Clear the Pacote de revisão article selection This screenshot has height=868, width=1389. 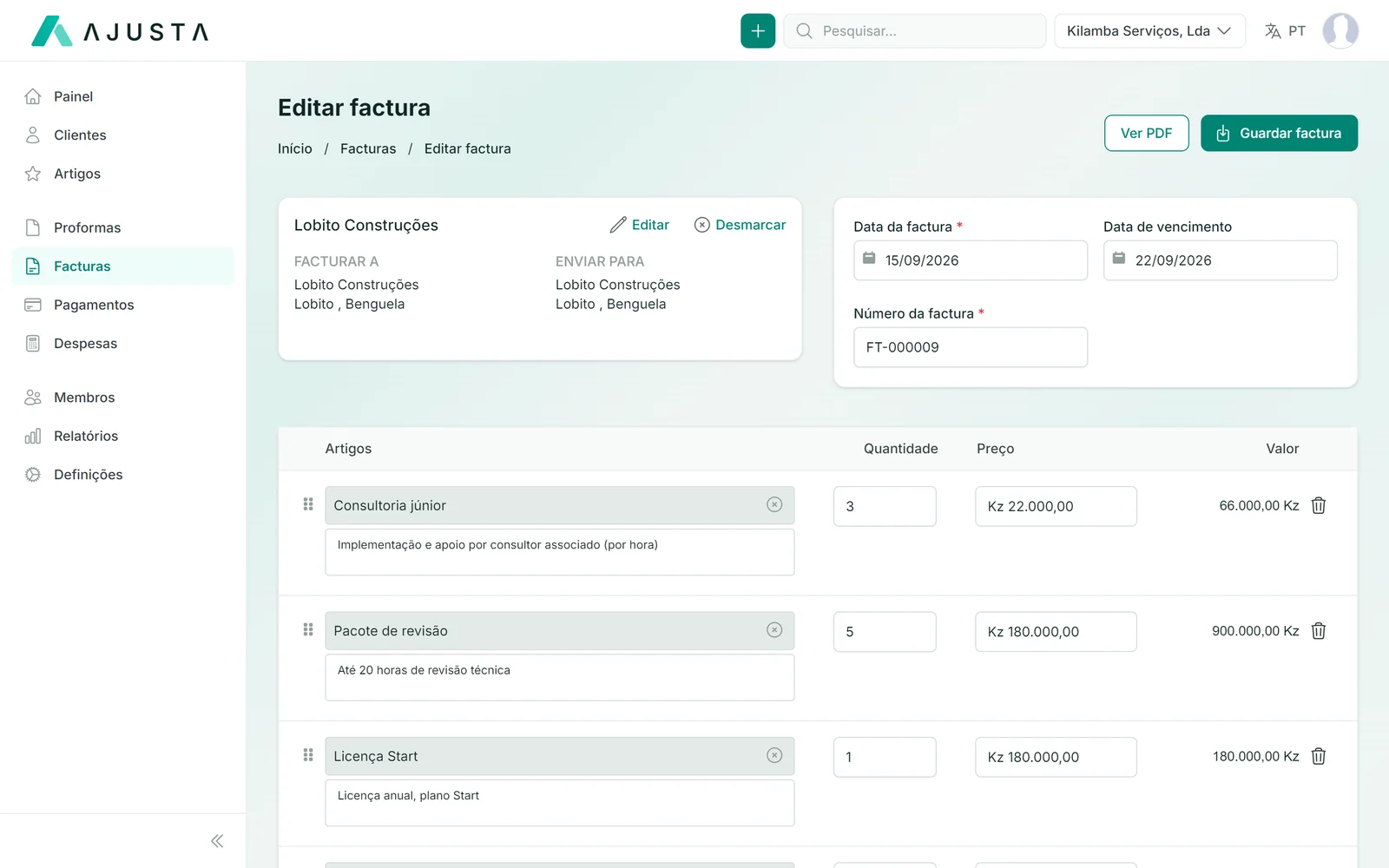tap(774, 630)
